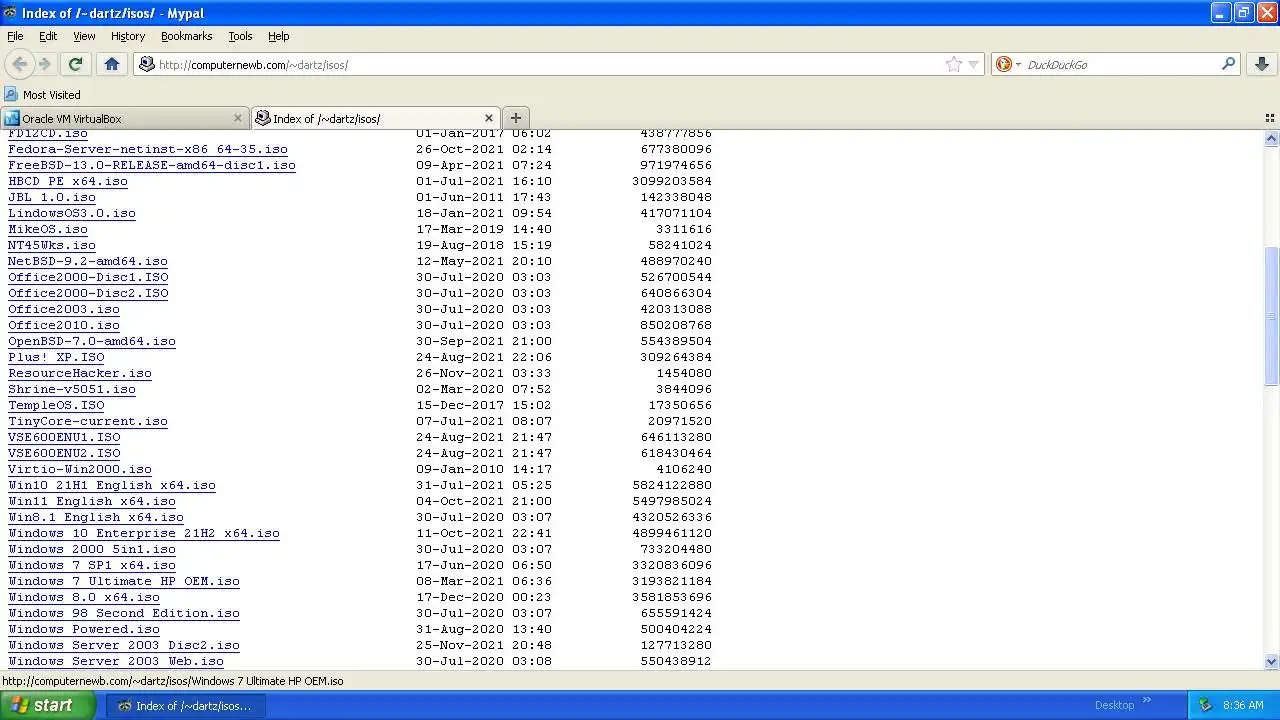Viewport: 1280px width, 720px height.
Task: Close the Index of /~dartz/isos/ tab
Action: click(x=488, y=118)
